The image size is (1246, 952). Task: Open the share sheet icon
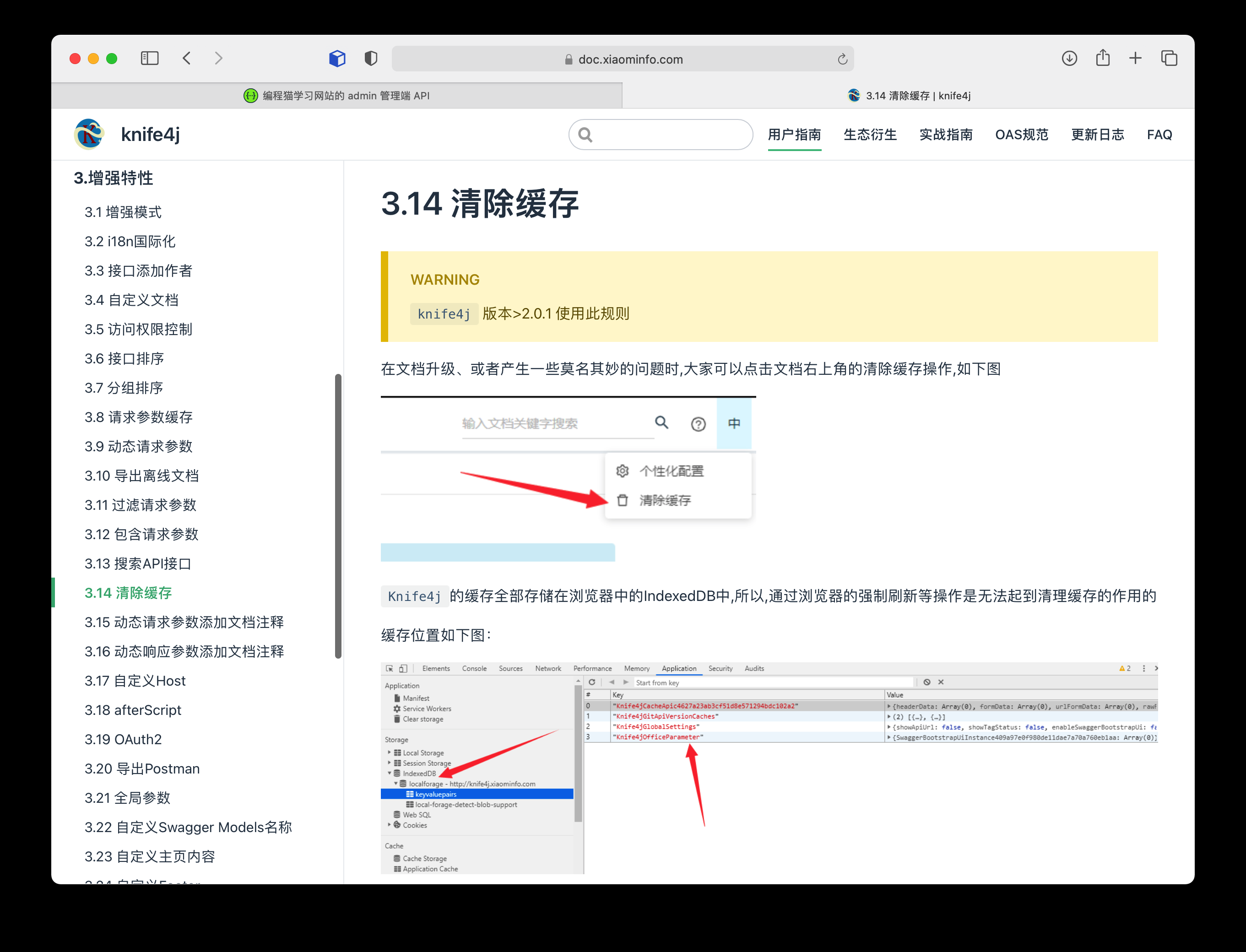click(1103, 58)
